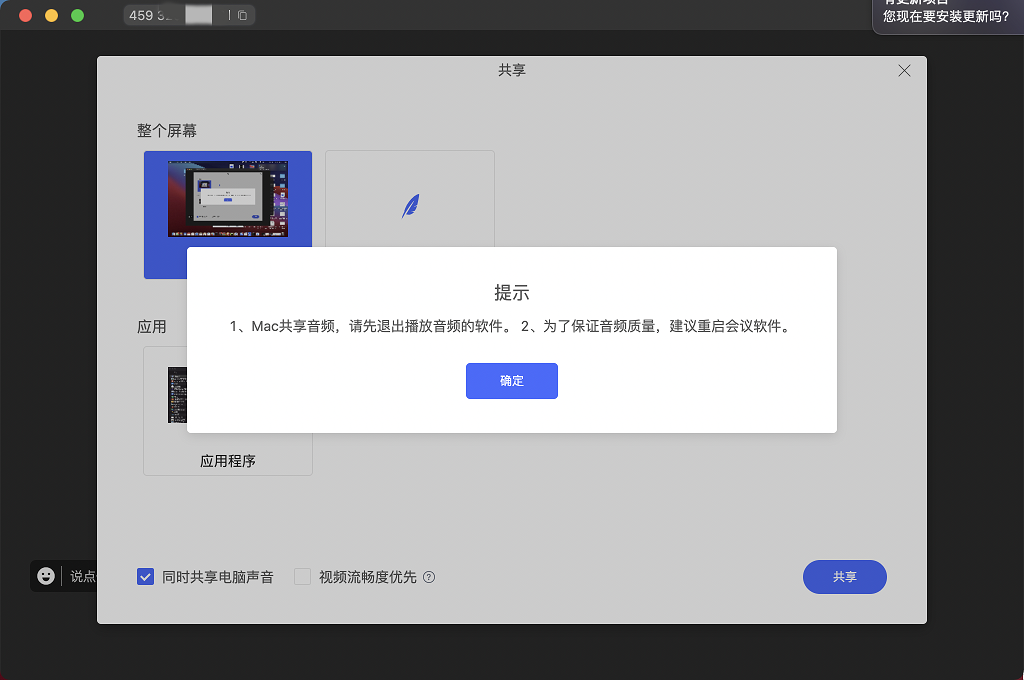
Task: Copy meeting number with copy icon
Action: pyautogui.click(x=242, y=15)
